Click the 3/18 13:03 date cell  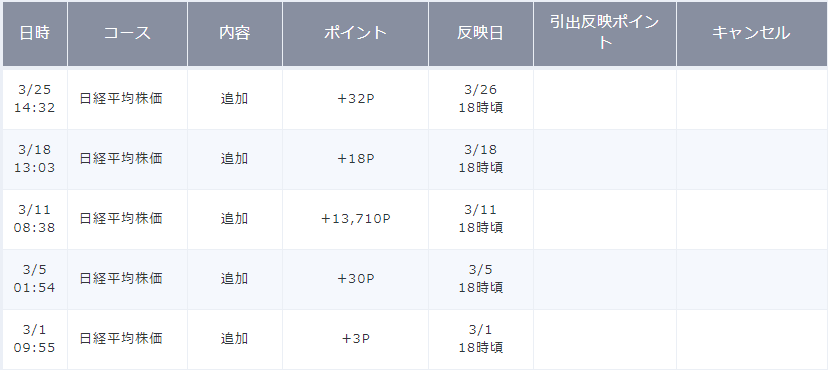(x=35, y=159)
